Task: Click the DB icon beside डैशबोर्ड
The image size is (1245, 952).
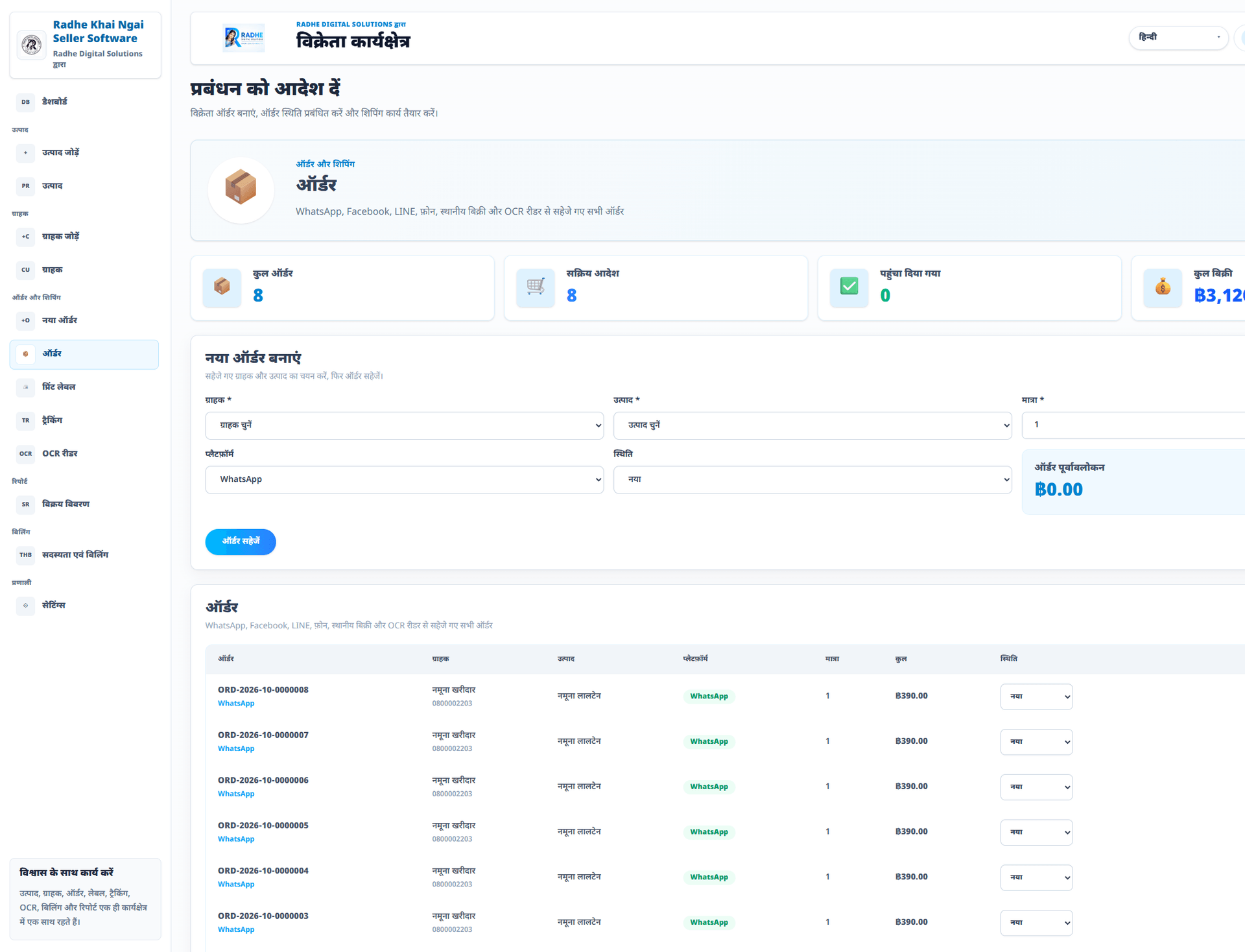Action: click(25, 102)
